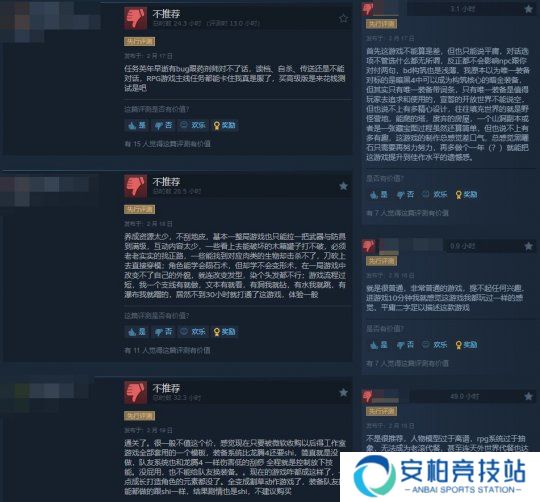
Task: Click the thumbs-down icon of the 20.5-hour review
Action: pyautogui.click(x=135, y=186)
